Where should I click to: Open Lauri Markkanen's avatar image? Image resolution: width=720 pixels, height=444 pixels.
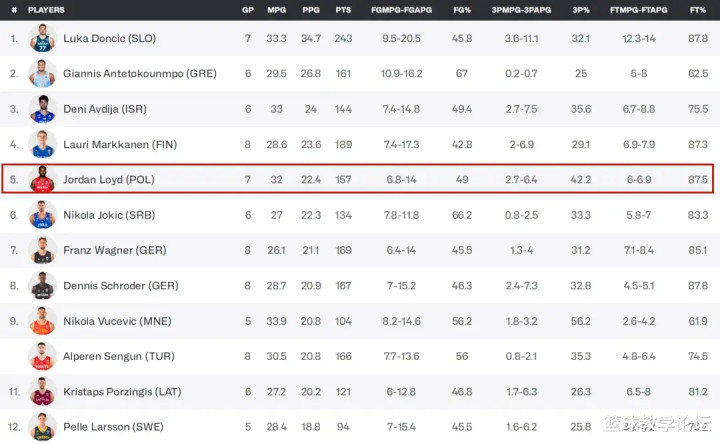coord(42,144)
